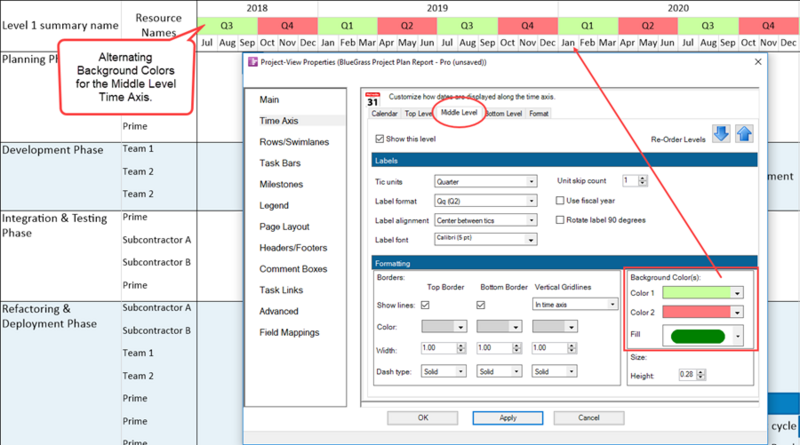Select the Middle Level tab

(459, 112)
